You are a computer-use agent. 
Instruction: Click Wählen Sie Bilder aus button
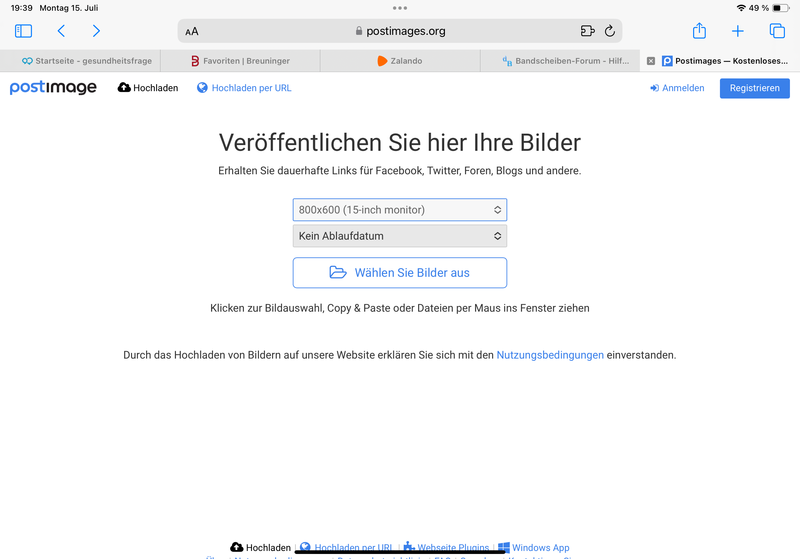click(399, 272)
